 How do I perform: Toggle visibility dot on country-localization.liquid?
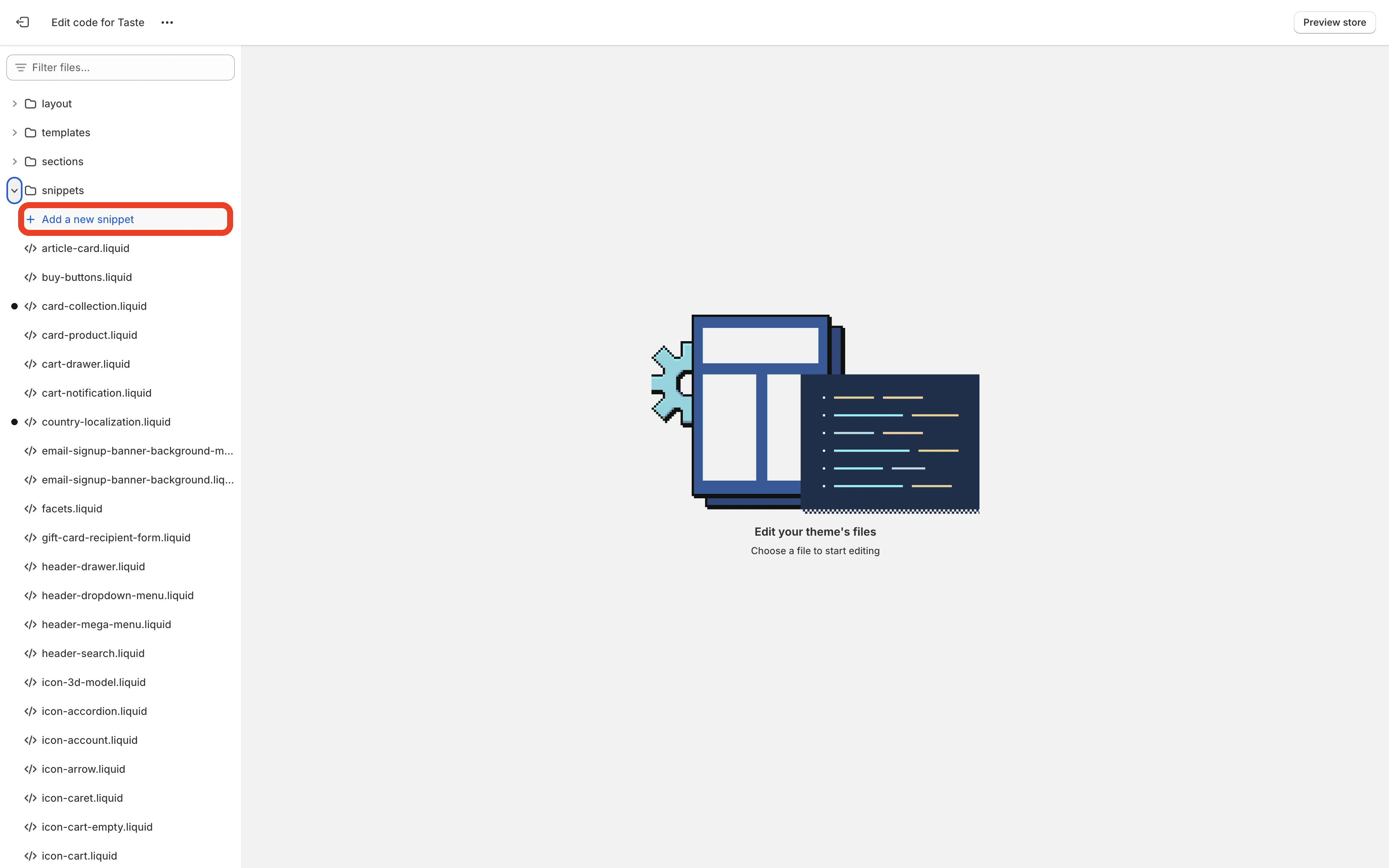coord(14,421)
